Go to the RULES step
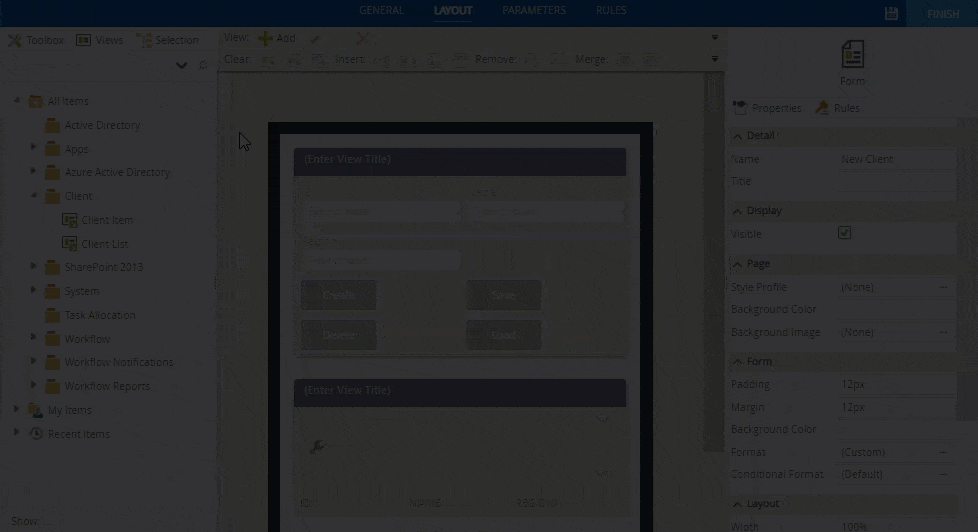The width and height of the screenshot is (978, 532). tap(611, 10)
